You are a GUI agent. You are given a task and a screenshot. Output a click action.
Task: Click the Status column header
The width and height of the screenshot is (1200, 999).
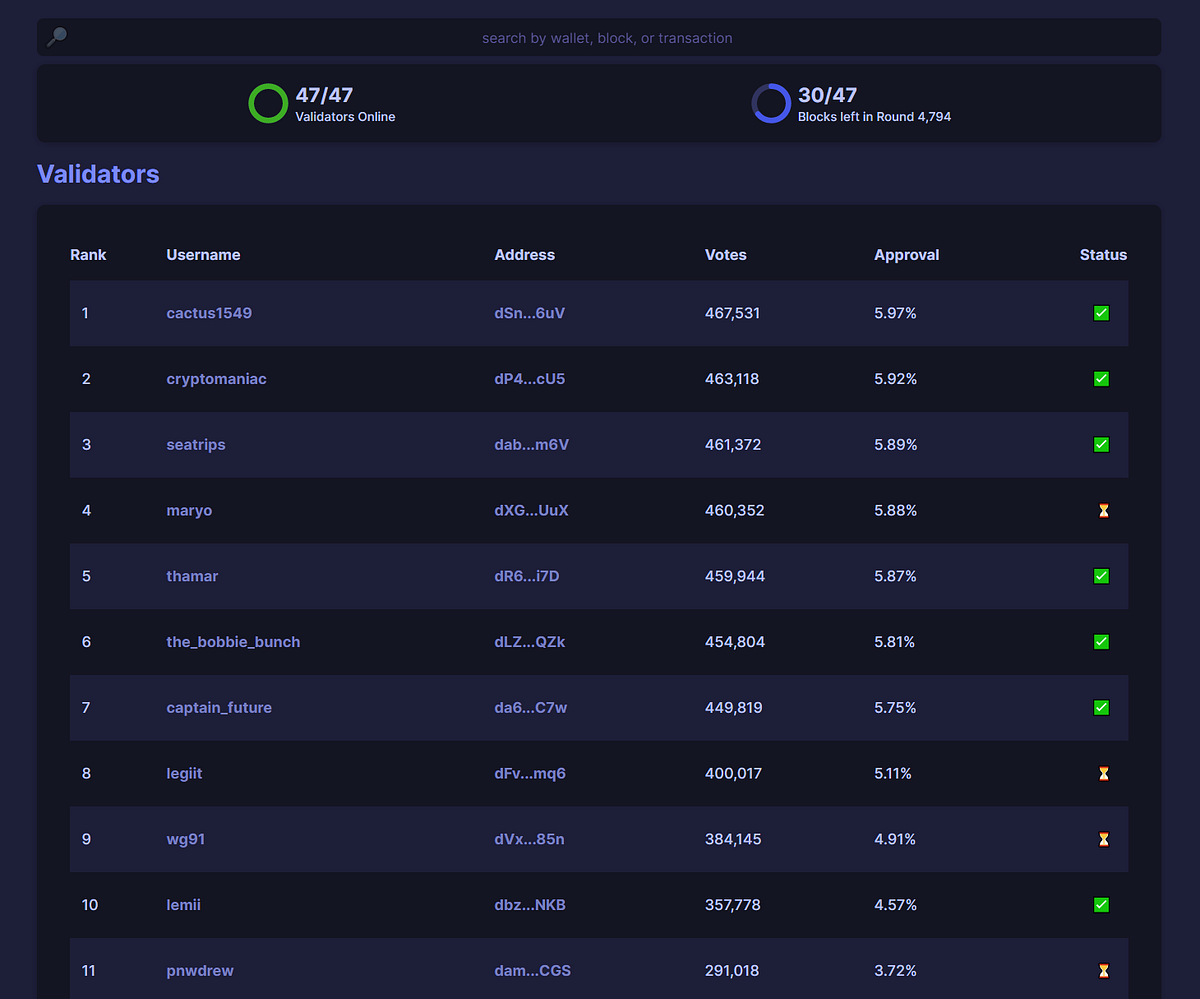[1103, 255]
